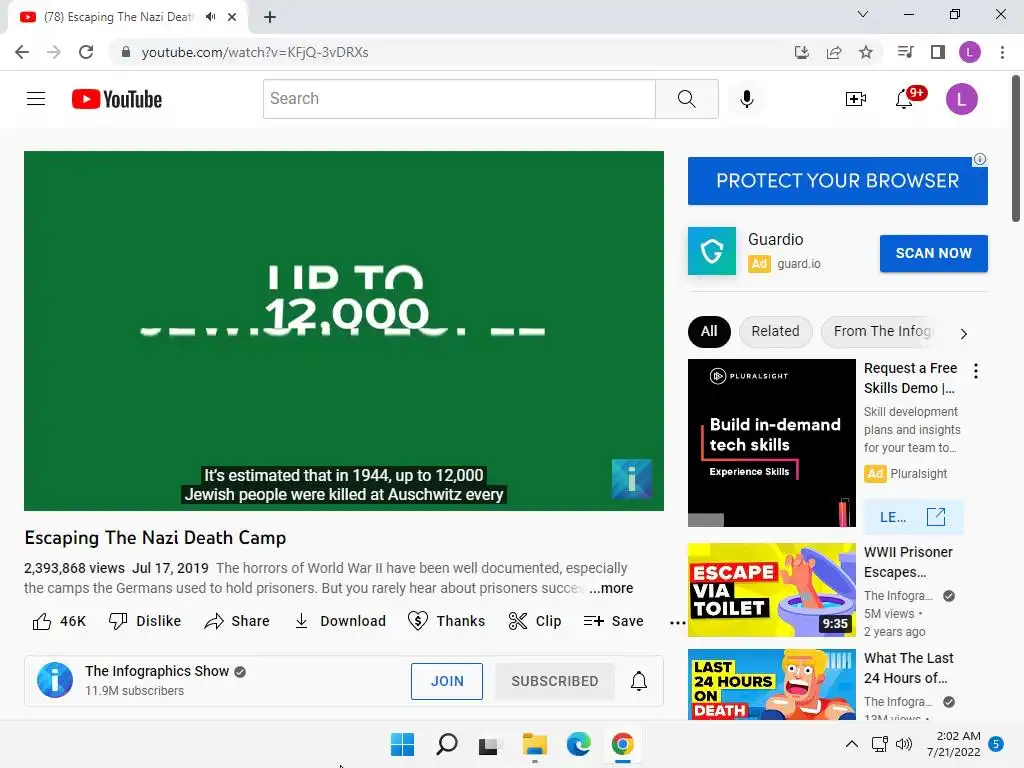Go back in browser history

(22, 52)
